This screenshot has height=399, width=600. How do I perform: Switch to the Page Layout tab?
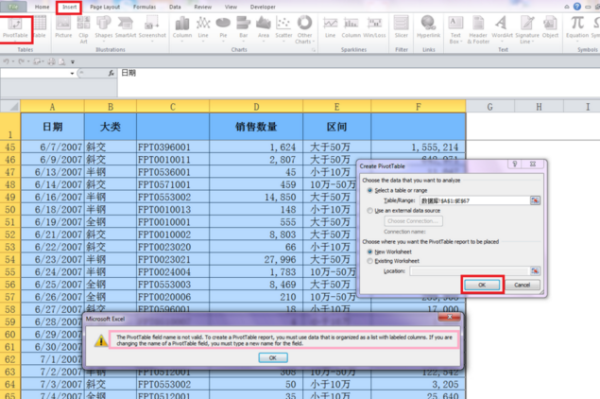(105, 7)
